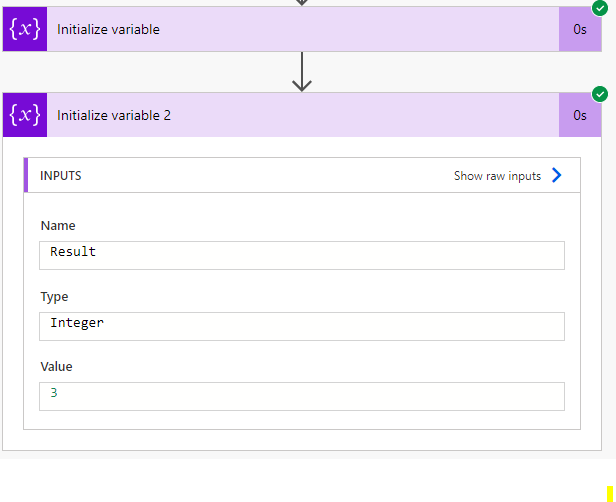Click the Value field label
Image resolution: width=616 pixels, height=502 pixels.
coord(56,366)
